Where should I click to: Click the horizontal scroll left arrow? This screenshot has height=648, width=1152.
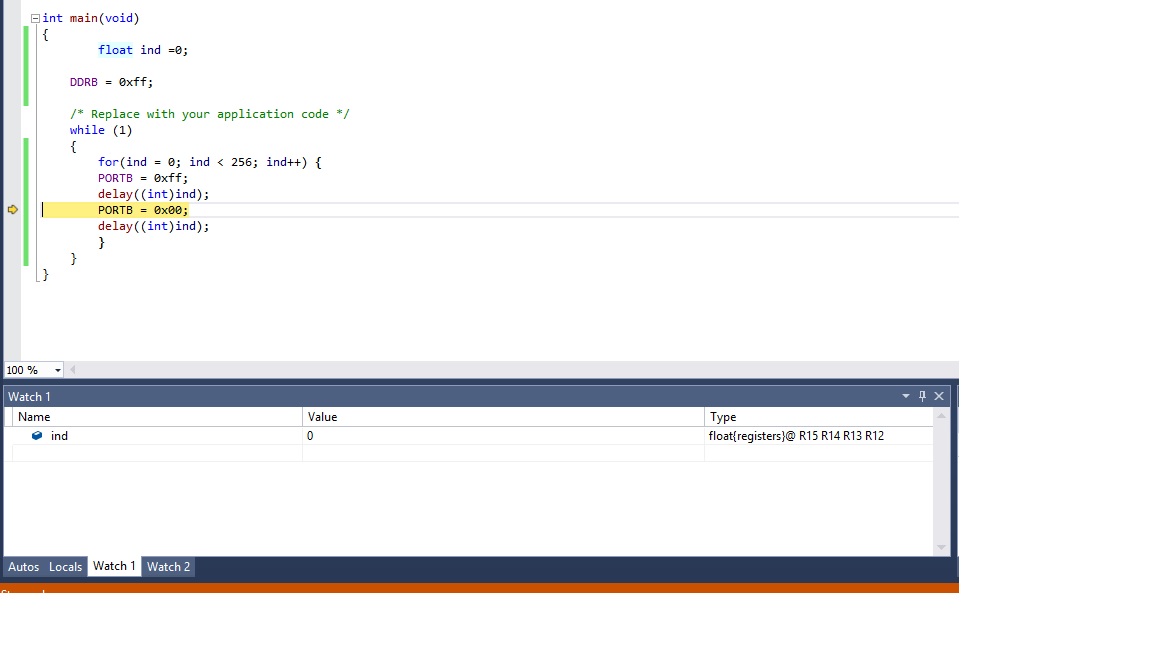[x=73, y=370]
